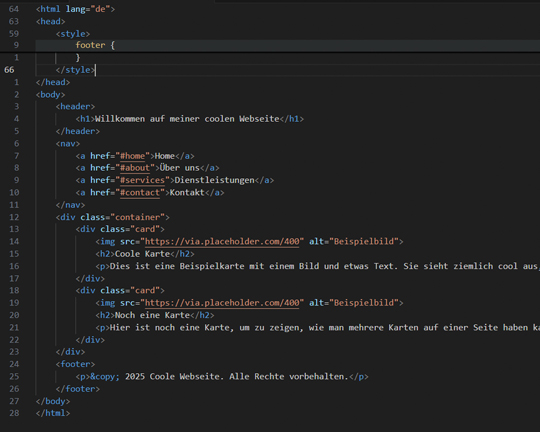Place cursor on the footer { rule
This screenshot has height=432, width=540.
95,45
